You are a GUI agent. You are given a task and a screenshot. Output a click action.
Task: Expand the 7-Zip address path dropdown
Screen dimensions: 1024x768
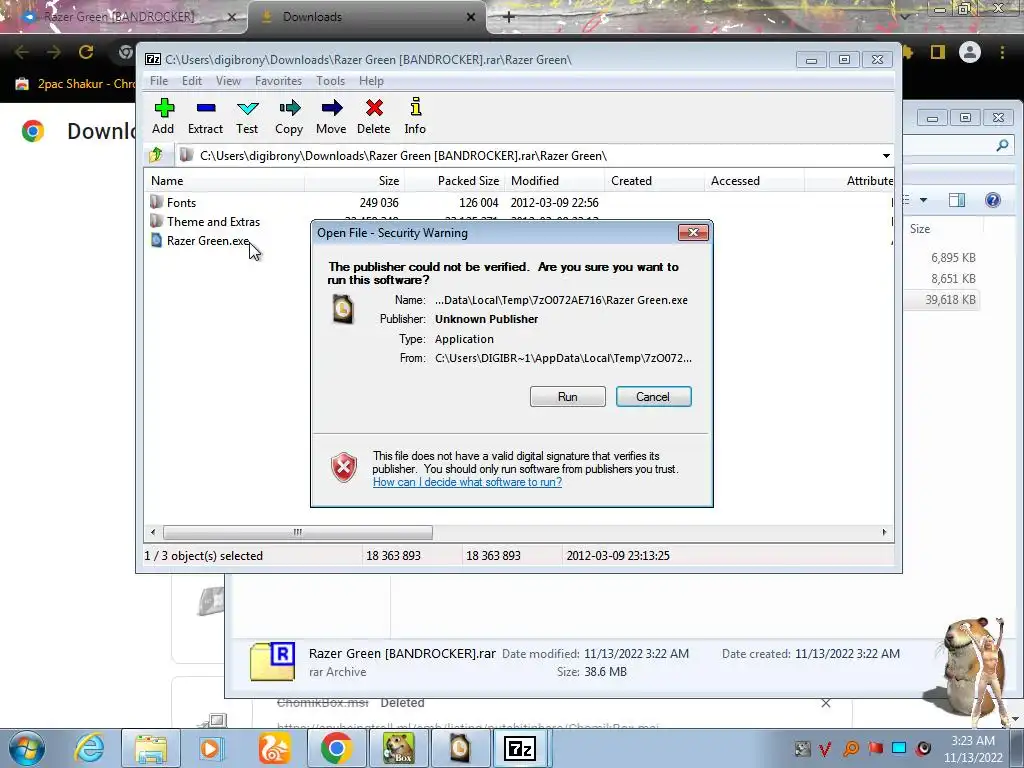(x=886, y=155)
